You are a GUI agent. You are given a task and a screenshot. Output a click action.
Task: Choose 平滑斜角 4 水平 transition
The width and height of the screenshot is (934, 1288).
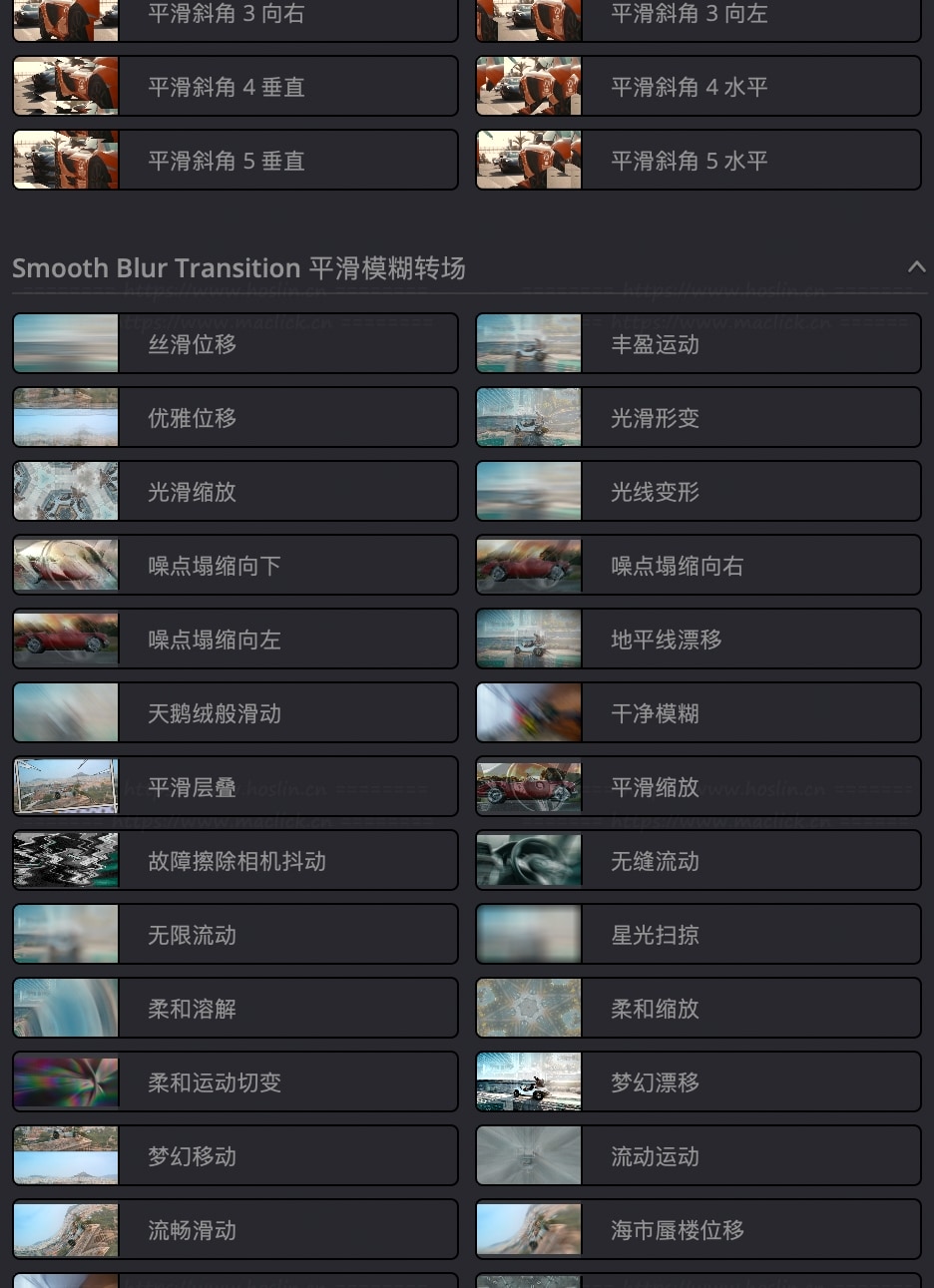[699, 87]
